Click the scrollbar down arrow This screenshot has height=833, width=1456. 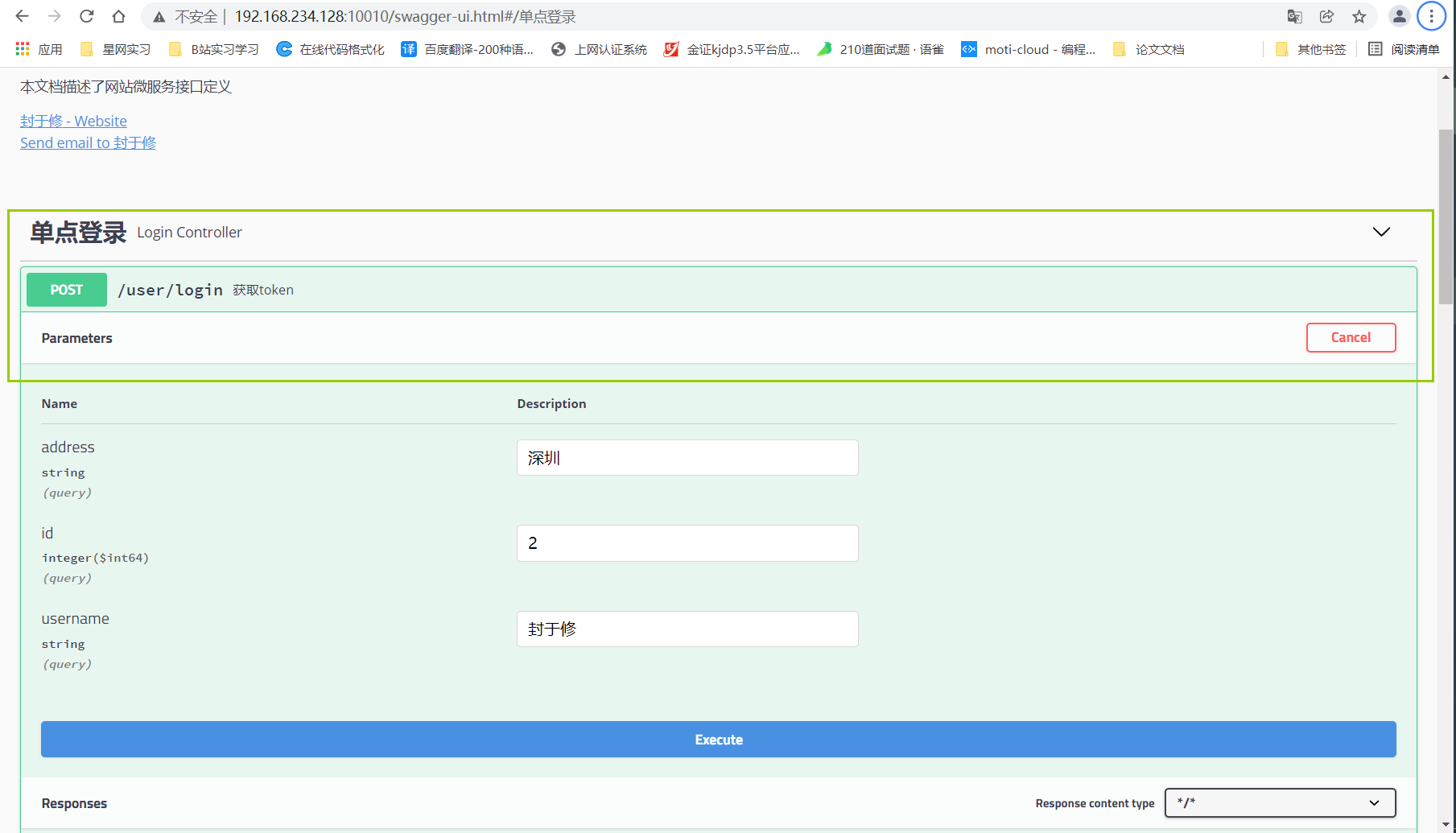(1446, 825)
